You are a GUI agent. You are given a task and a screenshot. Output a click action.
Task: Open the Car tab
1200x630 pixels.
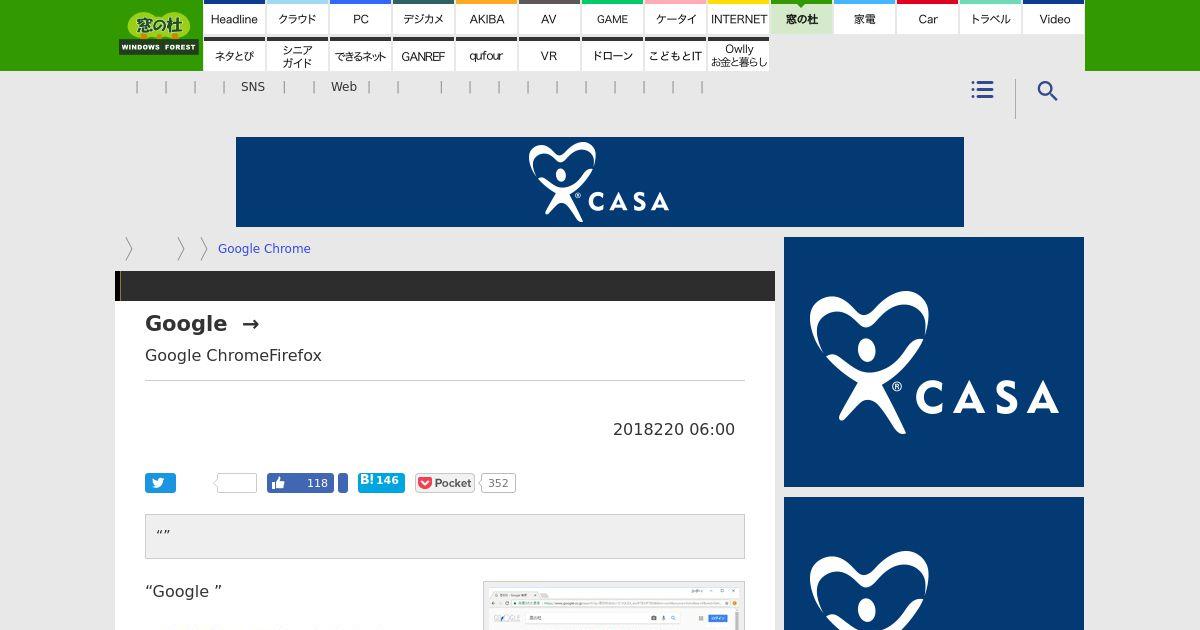927,18
